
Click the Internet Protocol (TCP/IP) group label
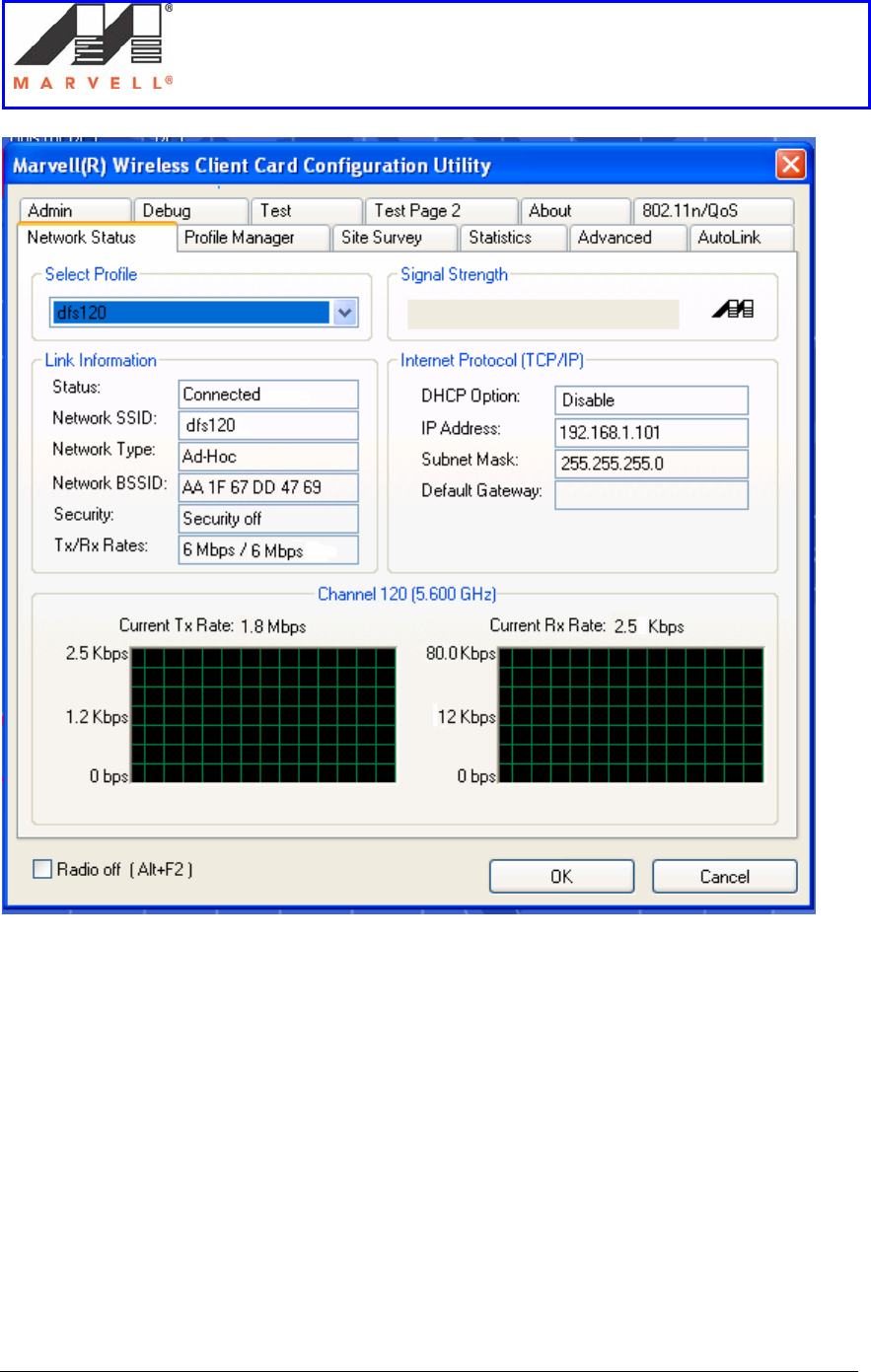pyautogui.click(x=492, y=361)
